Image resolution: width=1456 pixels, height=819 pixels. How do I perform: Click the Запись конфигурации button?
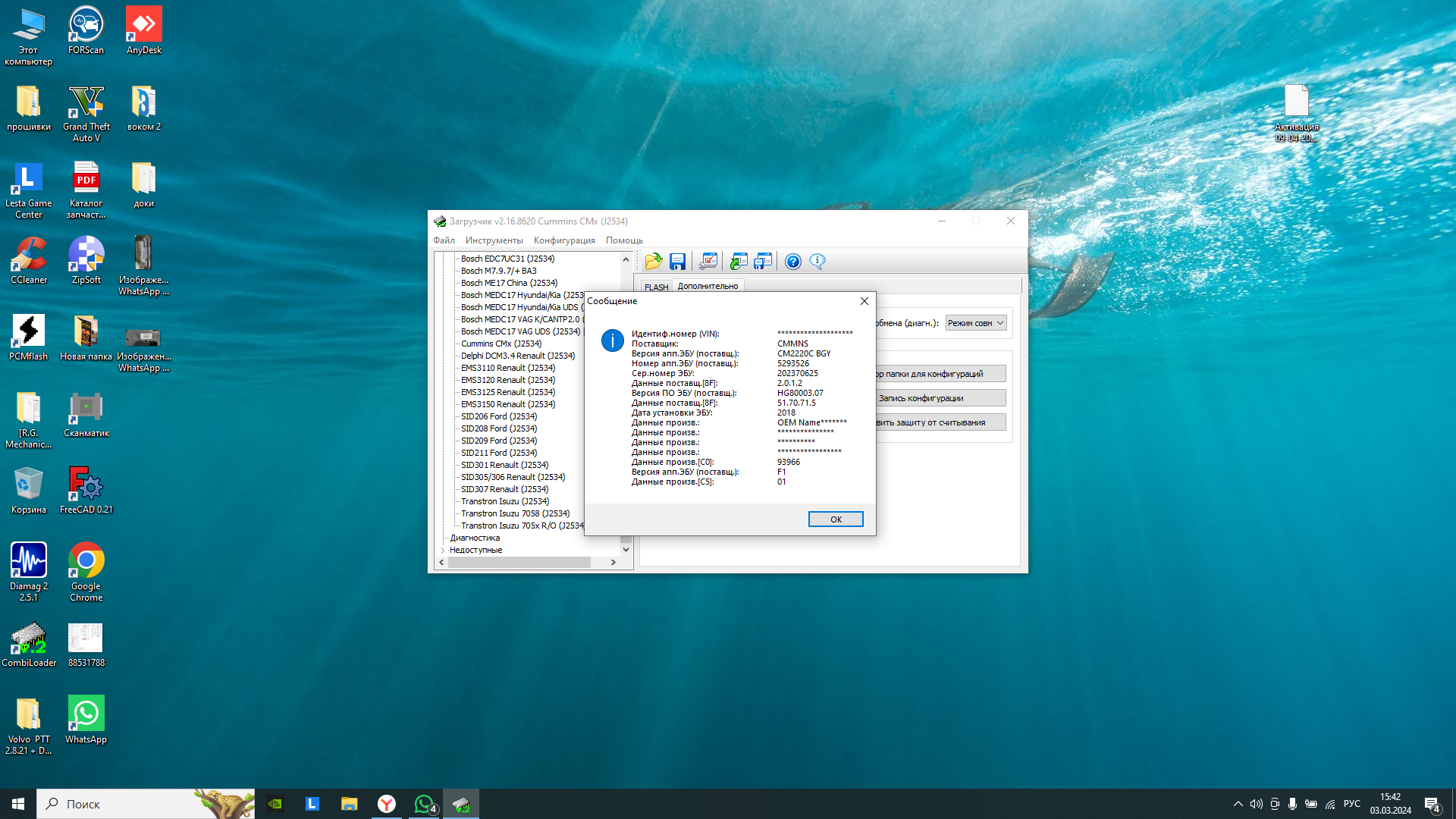point(939,398)
